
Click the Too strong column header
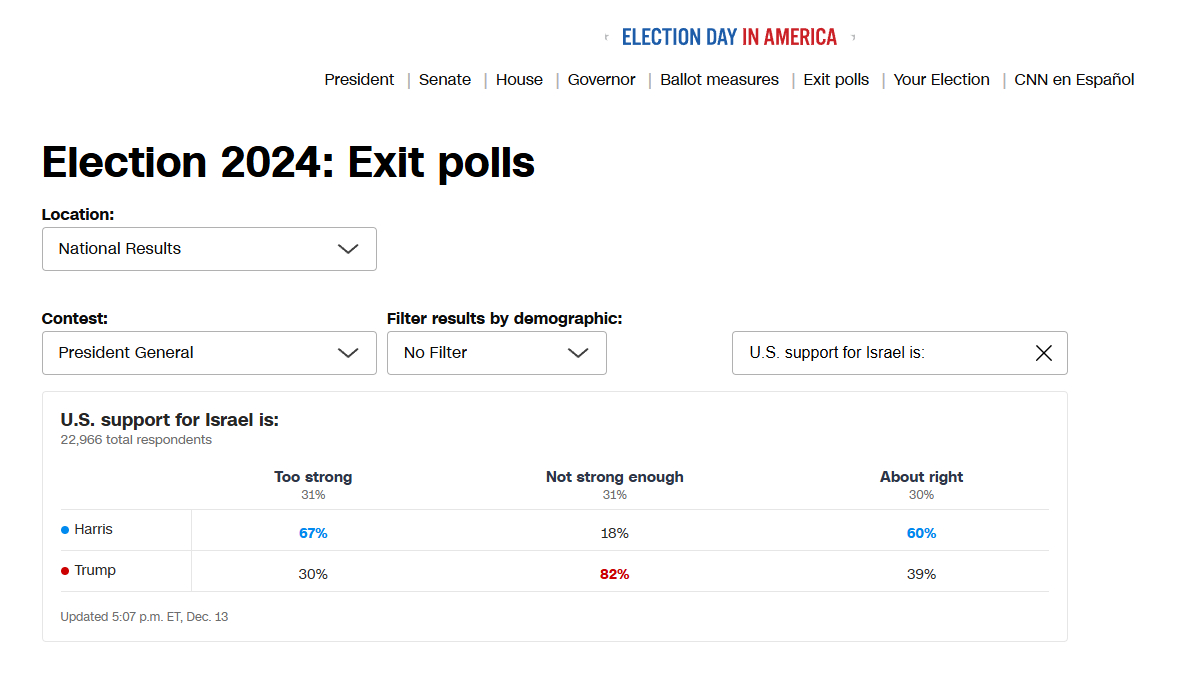point(313,477)
